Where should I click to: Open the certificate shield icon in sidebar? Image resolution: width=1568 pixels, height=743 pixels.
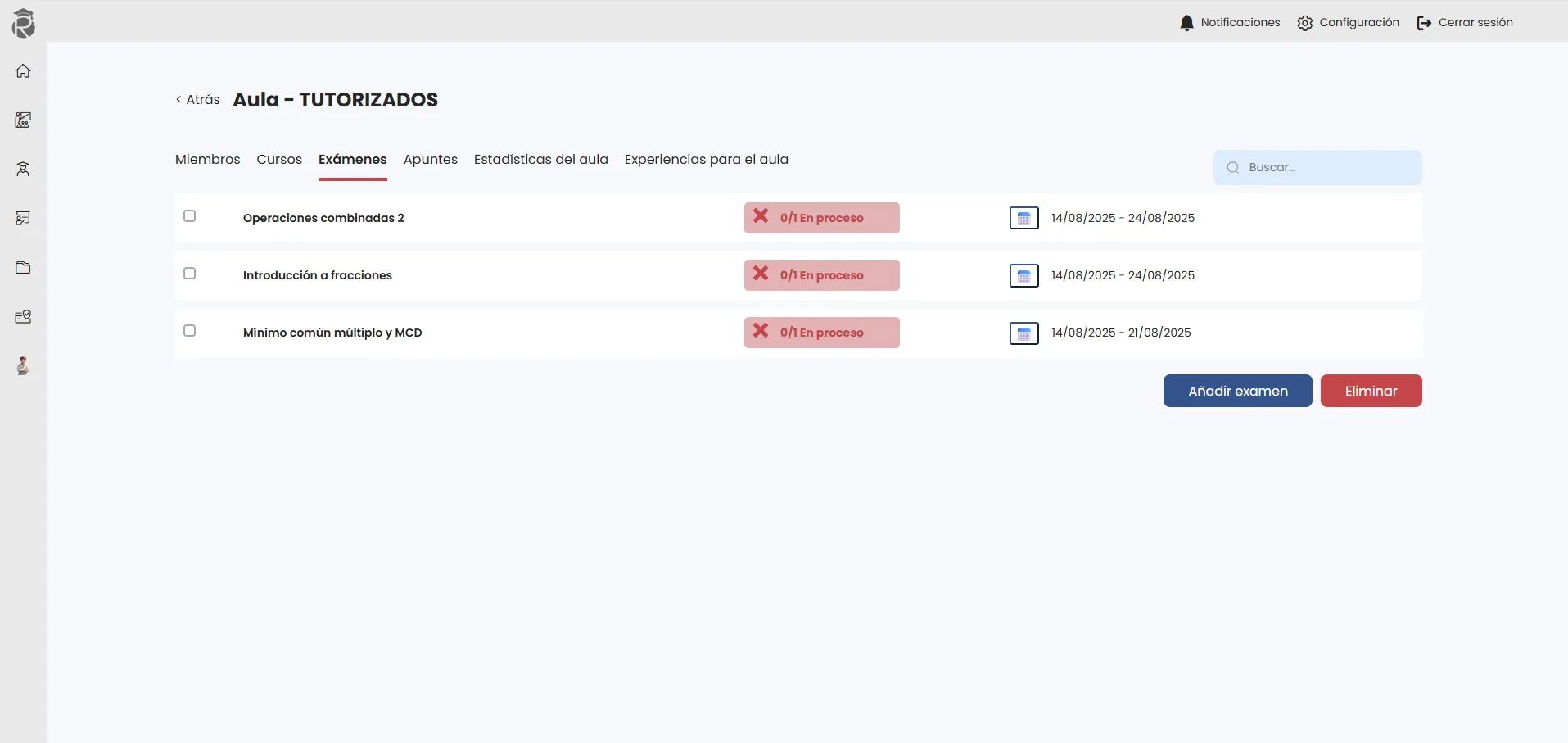[x=23, y=317]
